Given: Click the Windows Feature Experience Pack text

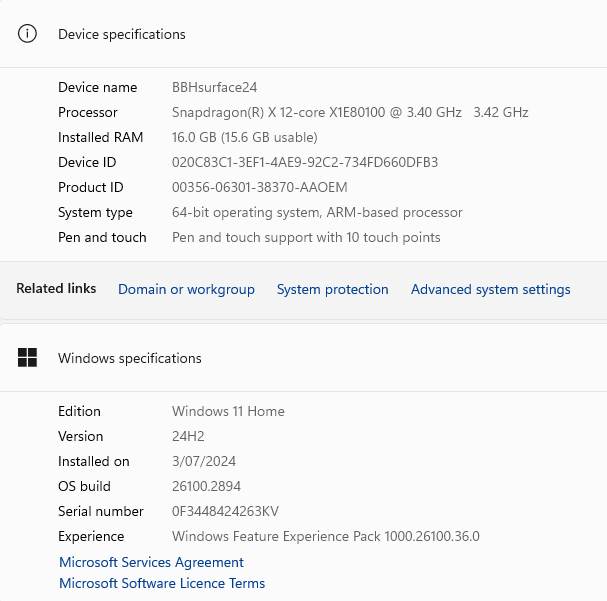Looking at the screenshot, I should coord(326,536).
